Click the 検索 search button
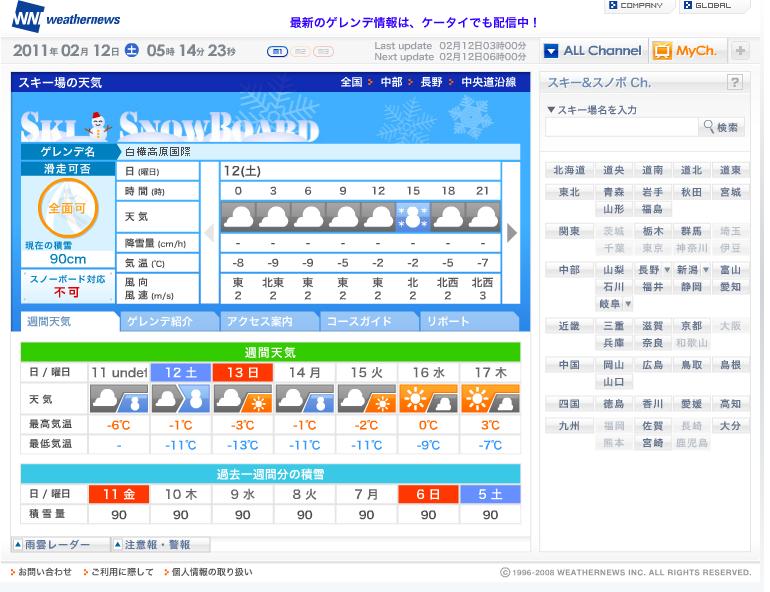Image resolution: width=770 pixels, height=592 pixels. point(721,127)
